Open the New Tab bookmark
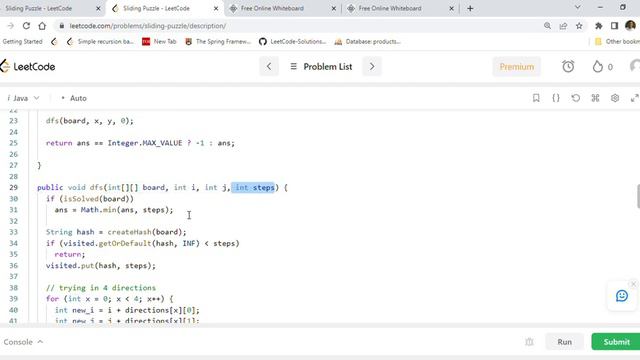The height and width of the screenshot is (360, 640). (159, 41)
